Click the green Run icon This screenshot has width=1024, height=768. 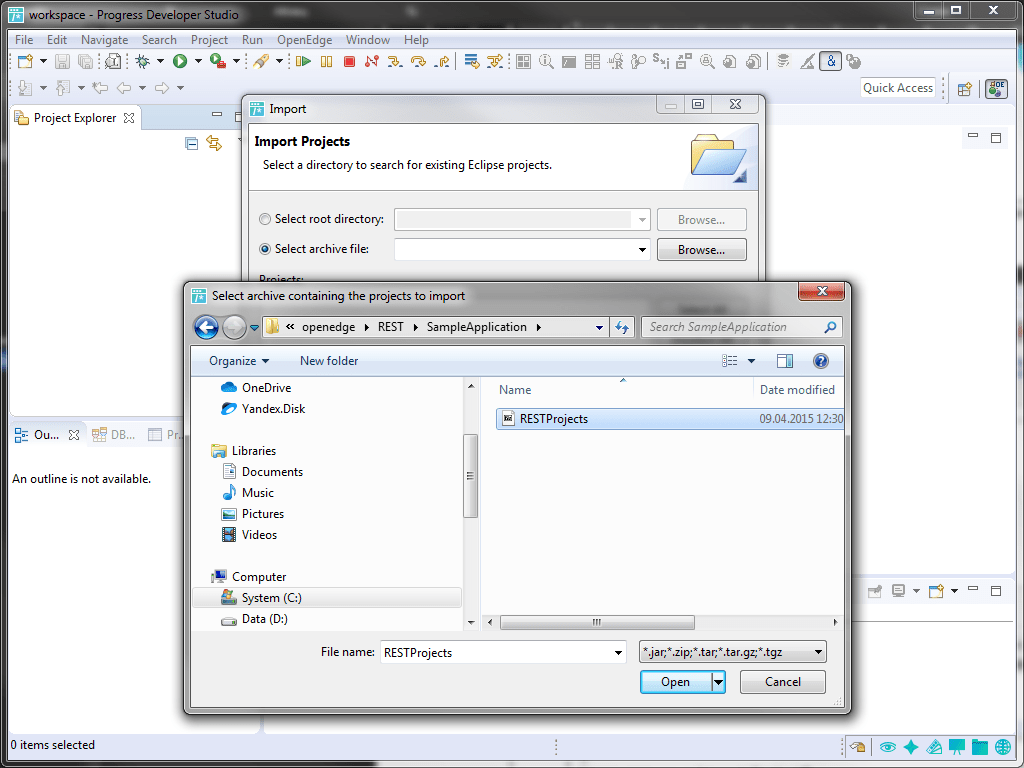click(x=180, y=61)
